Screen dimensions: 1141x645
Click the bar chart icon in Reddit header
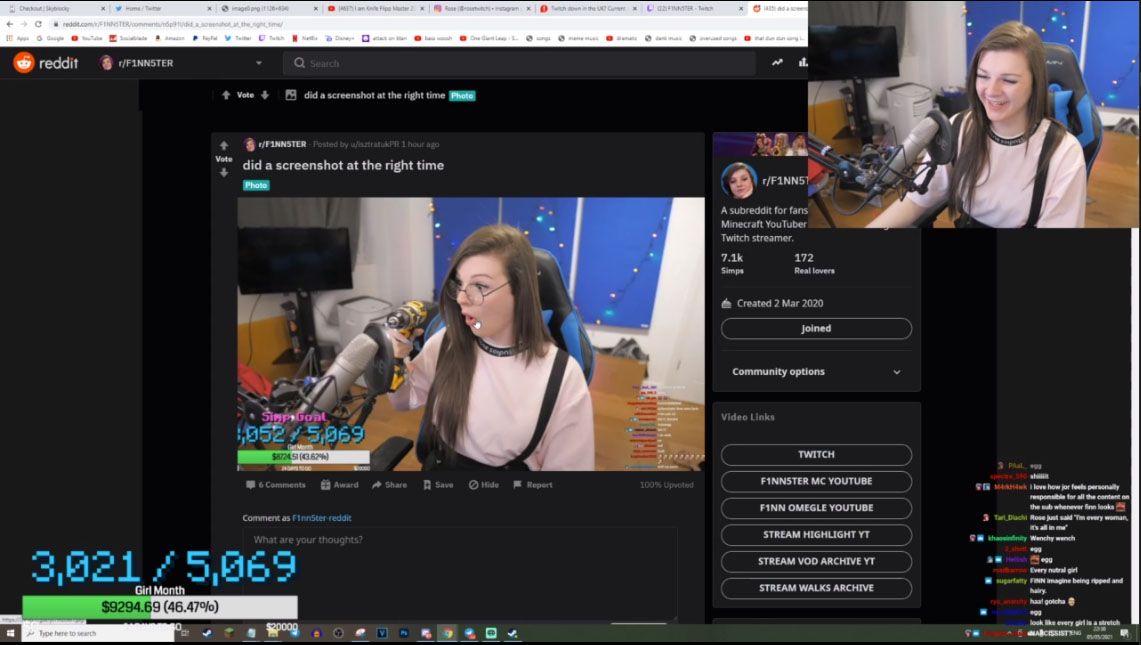803,63
